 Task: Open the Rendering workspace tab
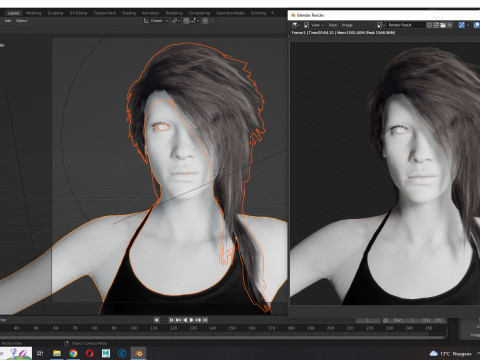pos(174,13)
